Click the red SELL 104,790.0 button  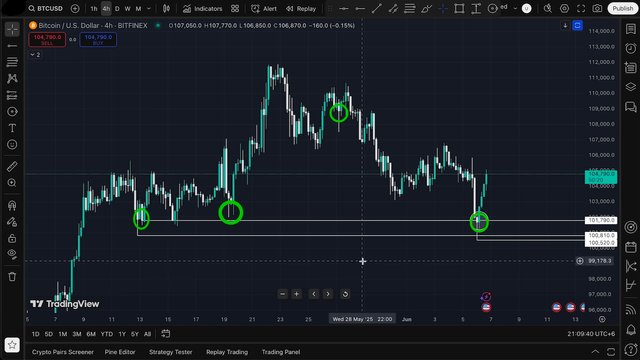(47, 40)
